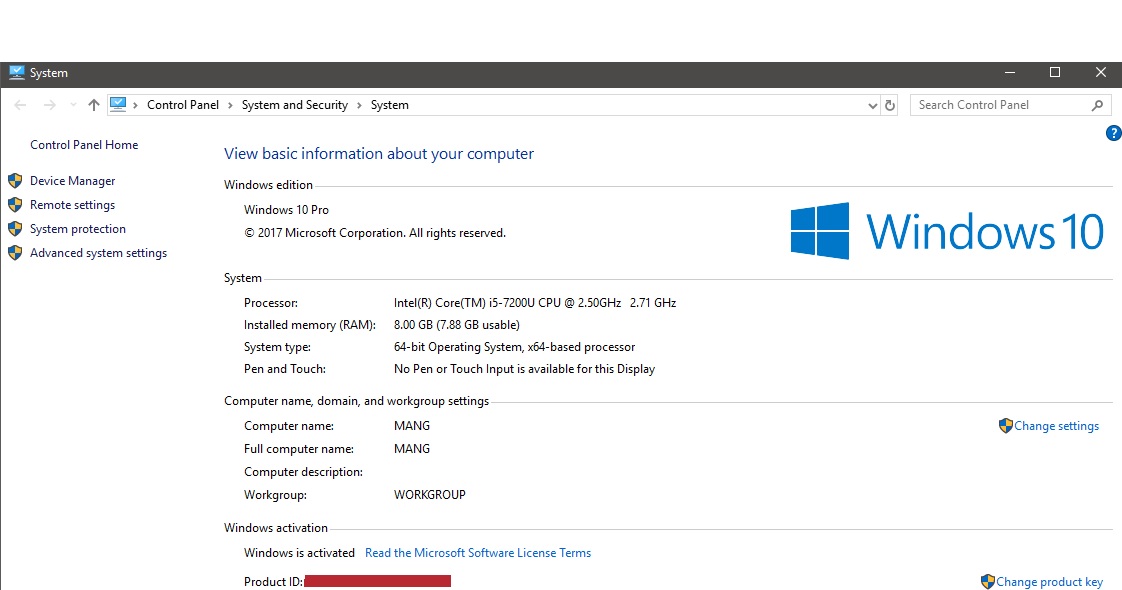Viewport: 1122px width, 590px height.
Task: Click the 'WORKGROUP' value
Action: 429,494
